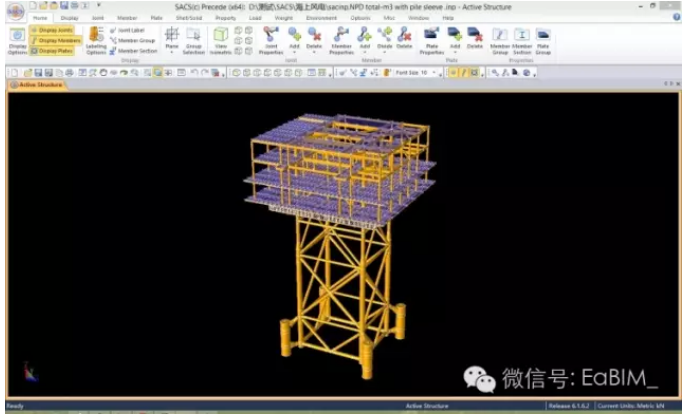
Task: Open the Help ribbon tab
Action: (x=448, y=18)
